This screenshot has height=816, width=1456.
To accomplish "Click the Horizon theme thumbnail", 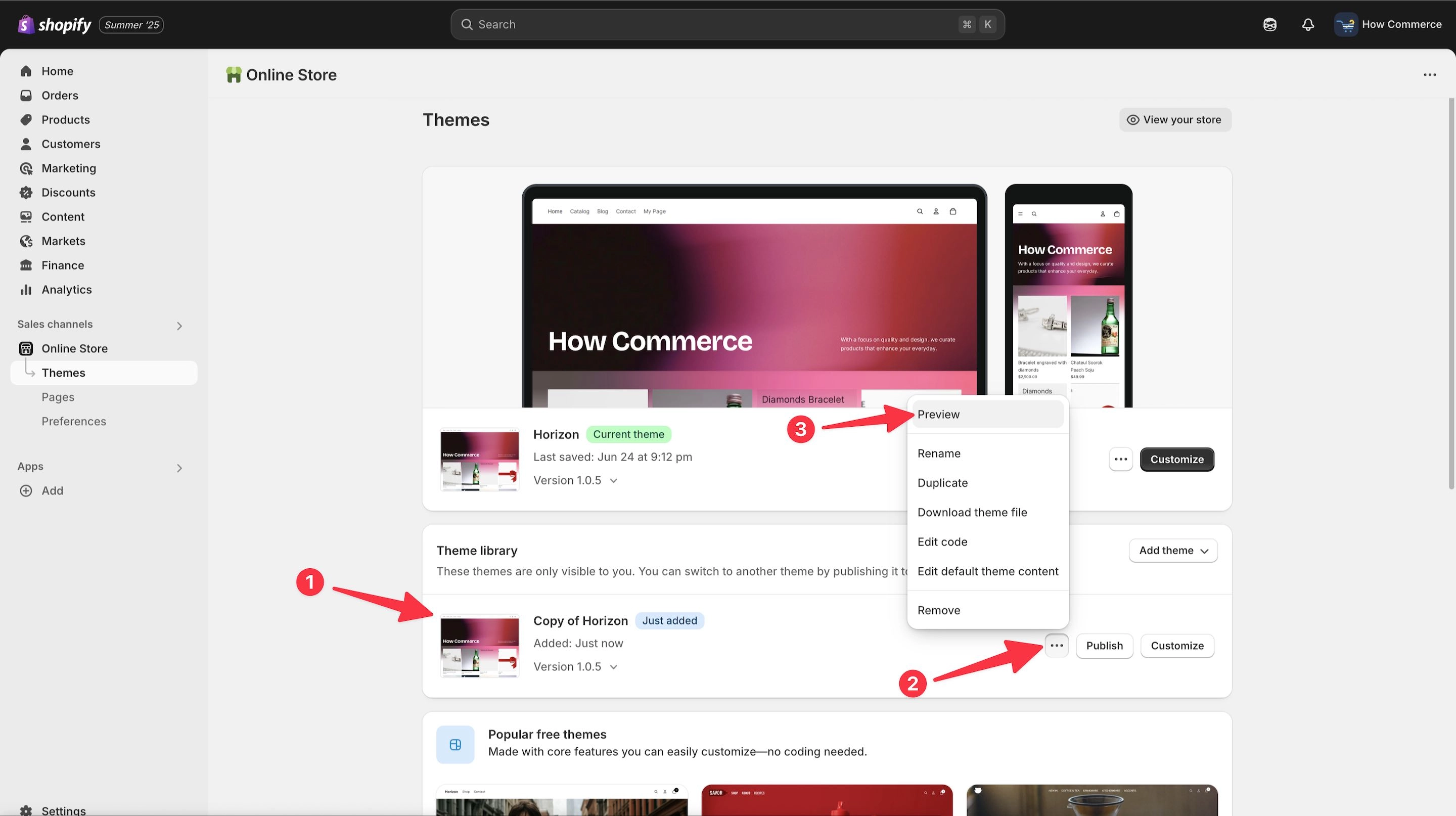I will 479,460.
